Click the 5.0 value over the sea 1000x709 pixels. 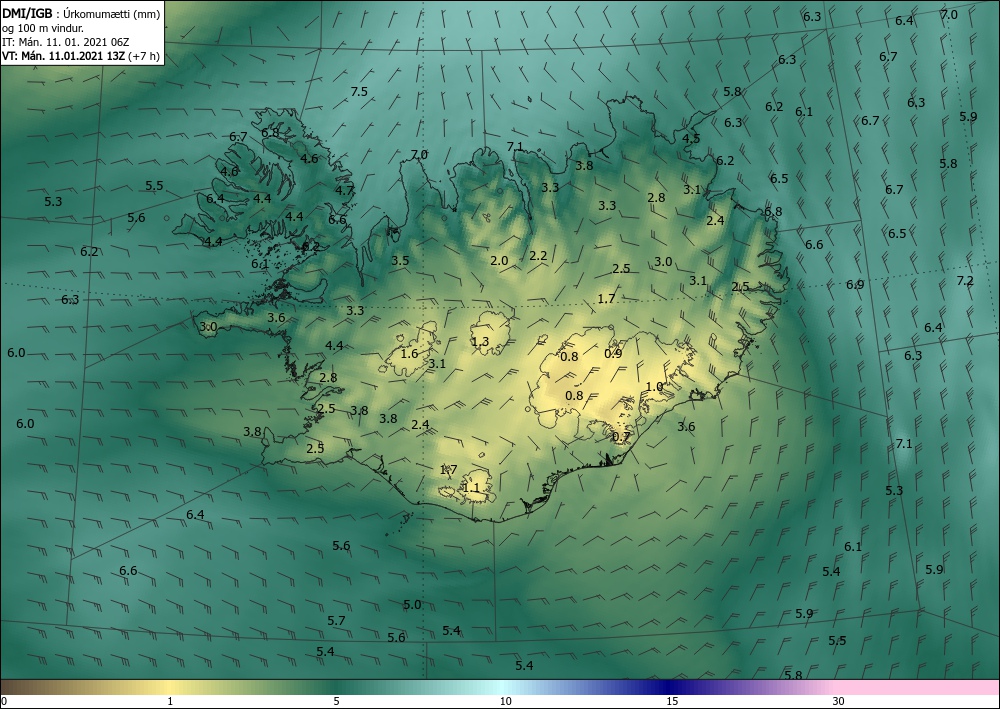coord(413,604)
